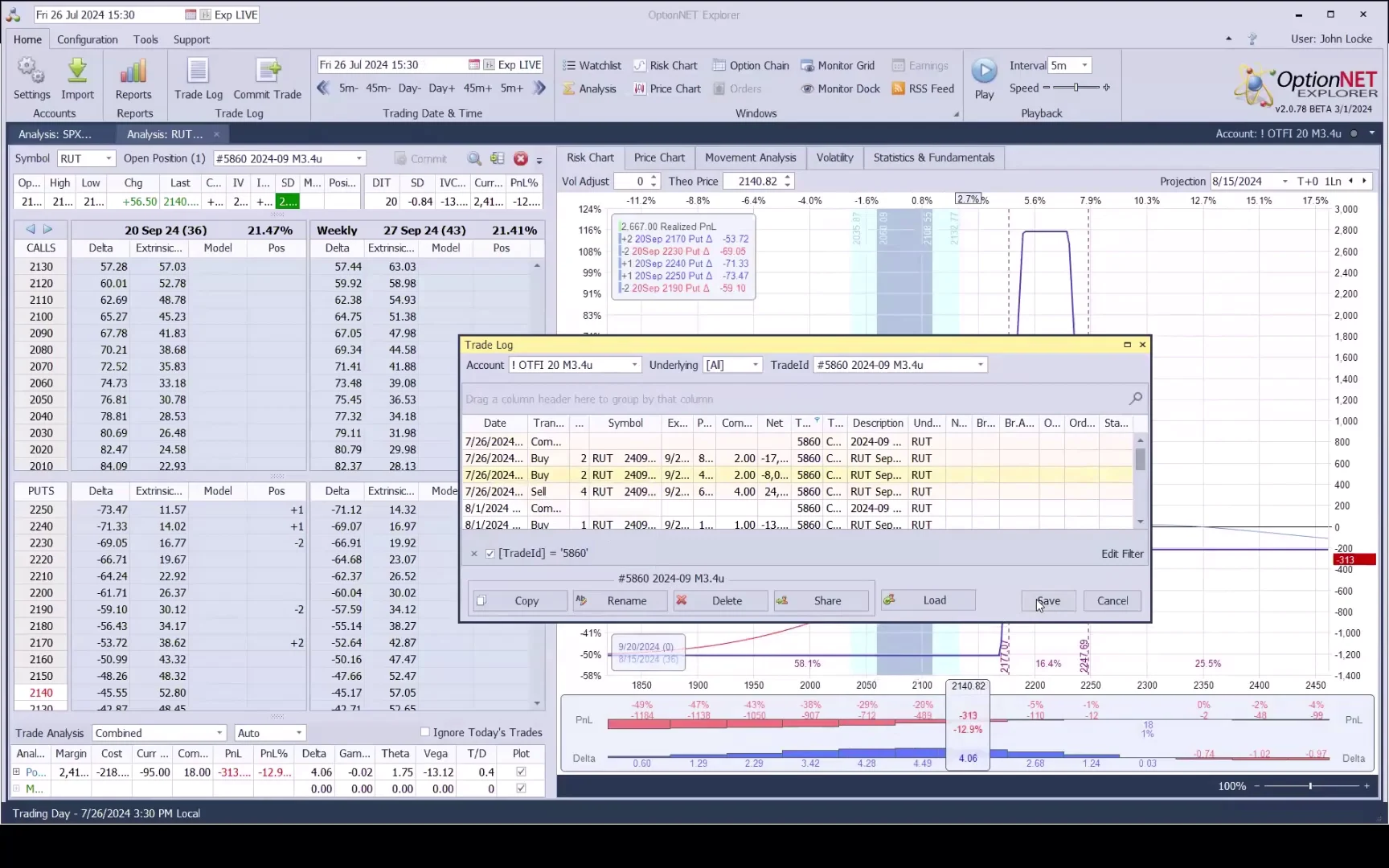Click the Delete button in Trade Log dialog

tap(721, 601)
